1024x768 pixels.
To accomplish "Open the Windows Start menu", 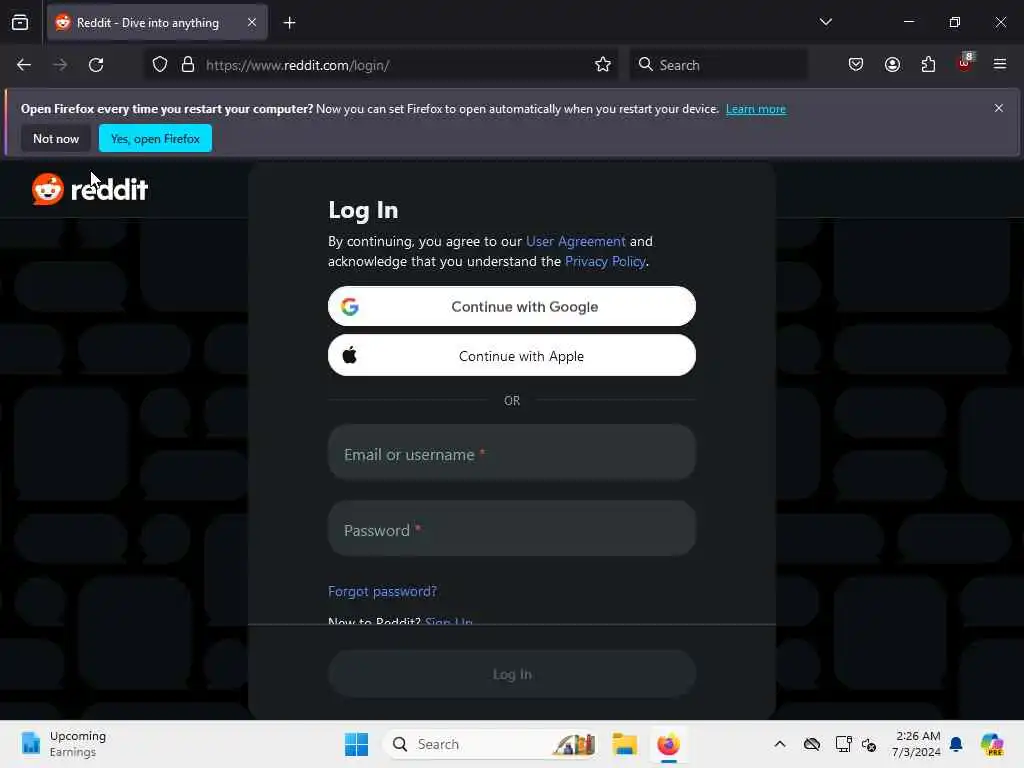I will pyautogui.click(x=356, y=744).
